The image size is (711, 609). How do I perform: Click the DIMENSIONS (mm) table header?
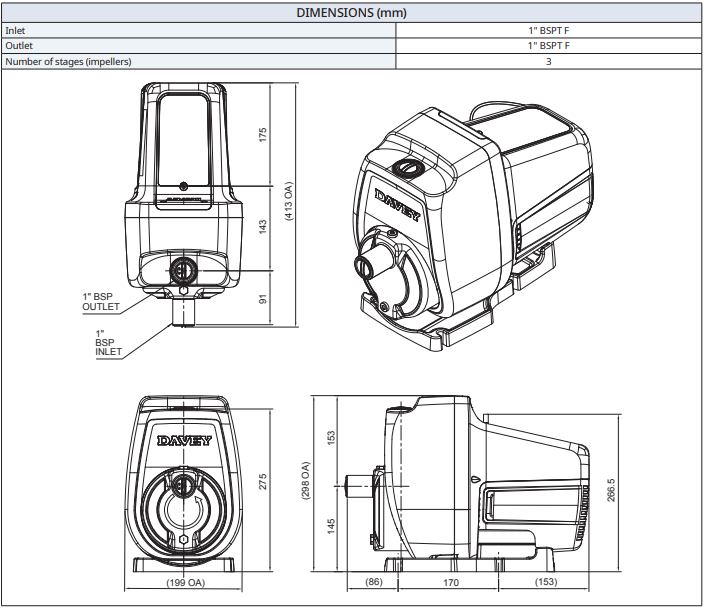(351, 13)
